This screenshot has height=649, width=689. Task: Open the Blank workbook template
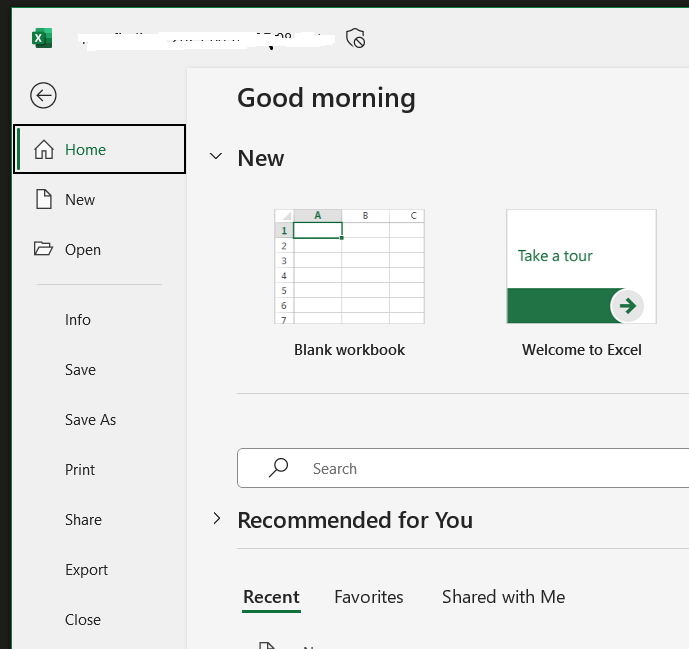tap(349, 267)
